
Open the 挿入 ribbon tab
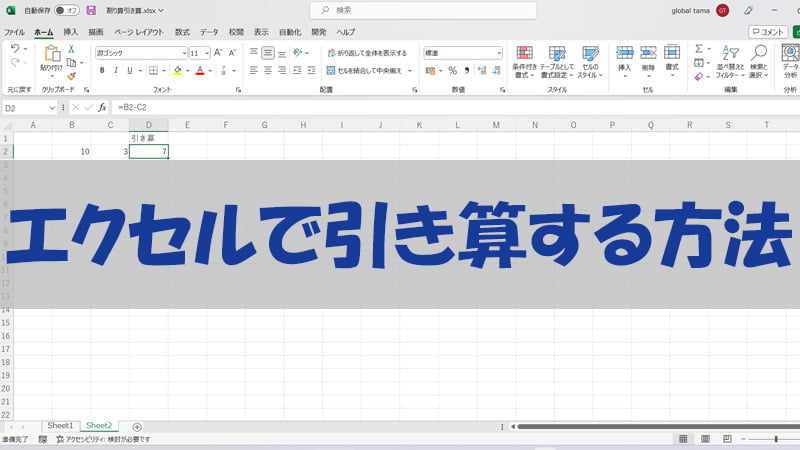pos(70,32)
